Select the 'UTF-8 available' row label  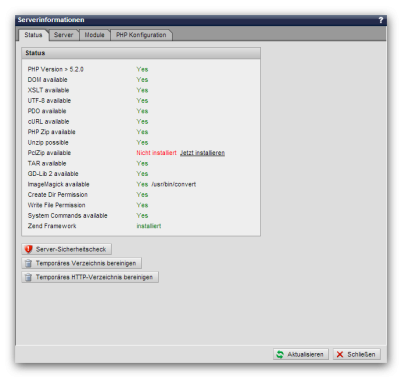[49, 101]
